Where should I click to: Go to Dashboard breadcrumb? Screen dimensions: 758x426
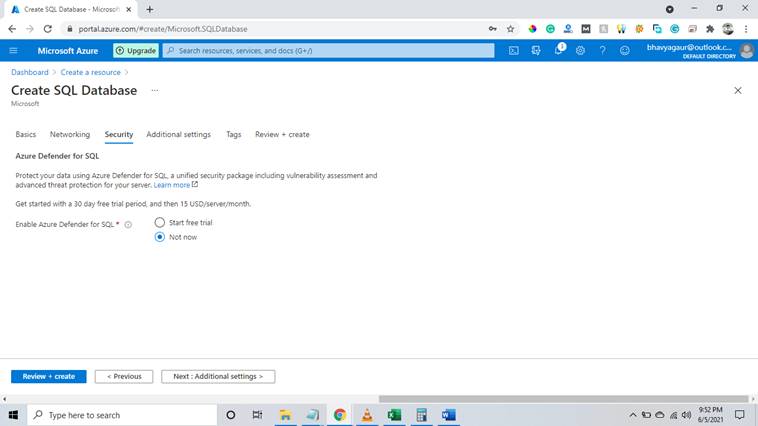click(30, 72)
